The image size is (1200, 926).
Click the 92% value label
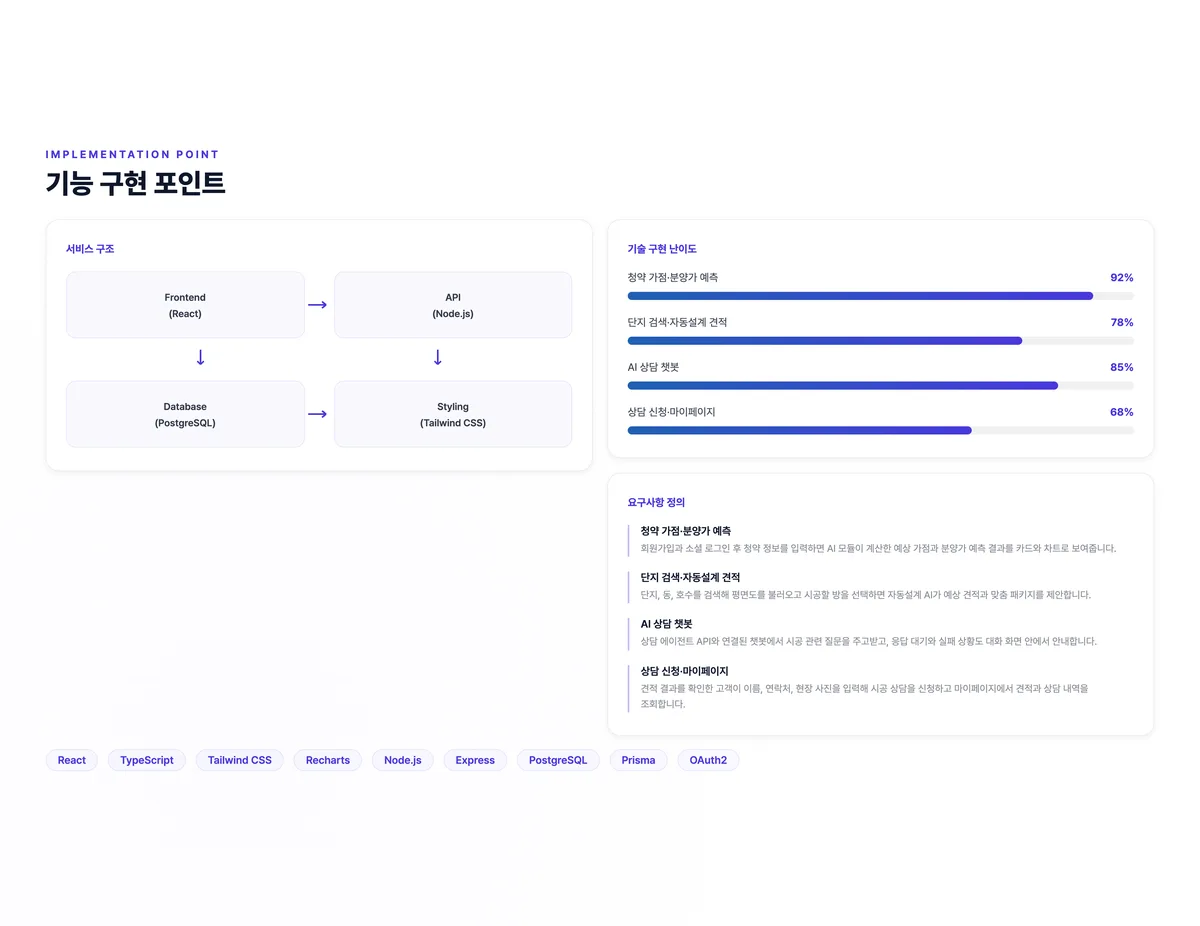point(1122,277)
